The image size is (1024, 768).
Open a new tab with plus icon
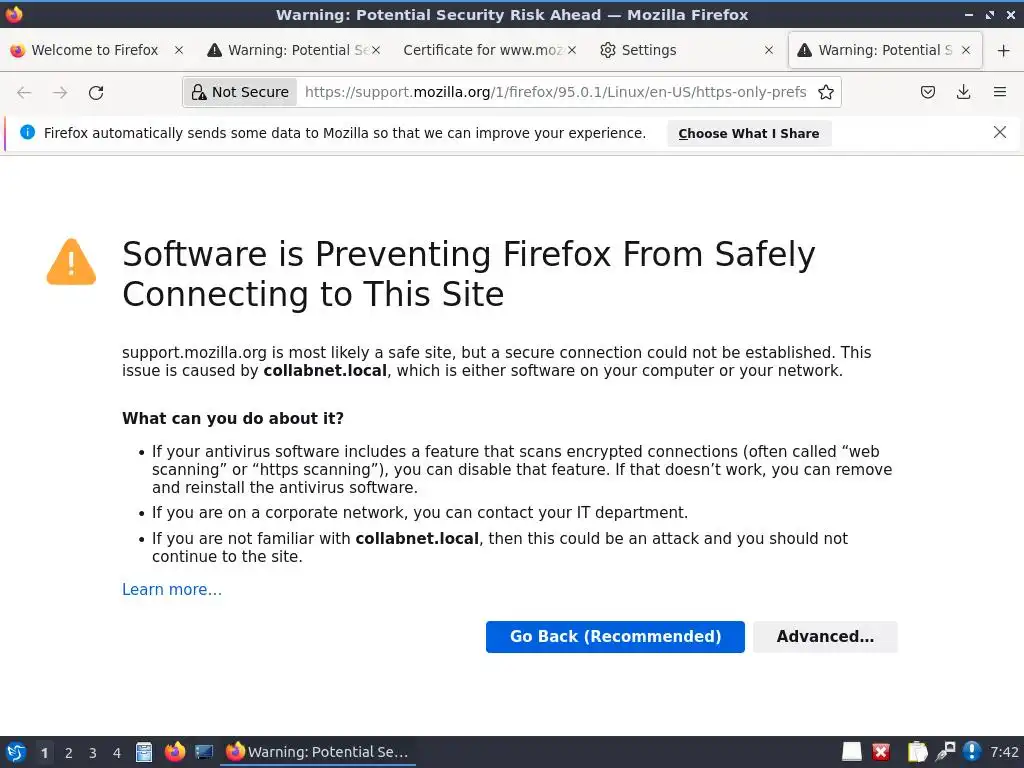pos(1004,50)
